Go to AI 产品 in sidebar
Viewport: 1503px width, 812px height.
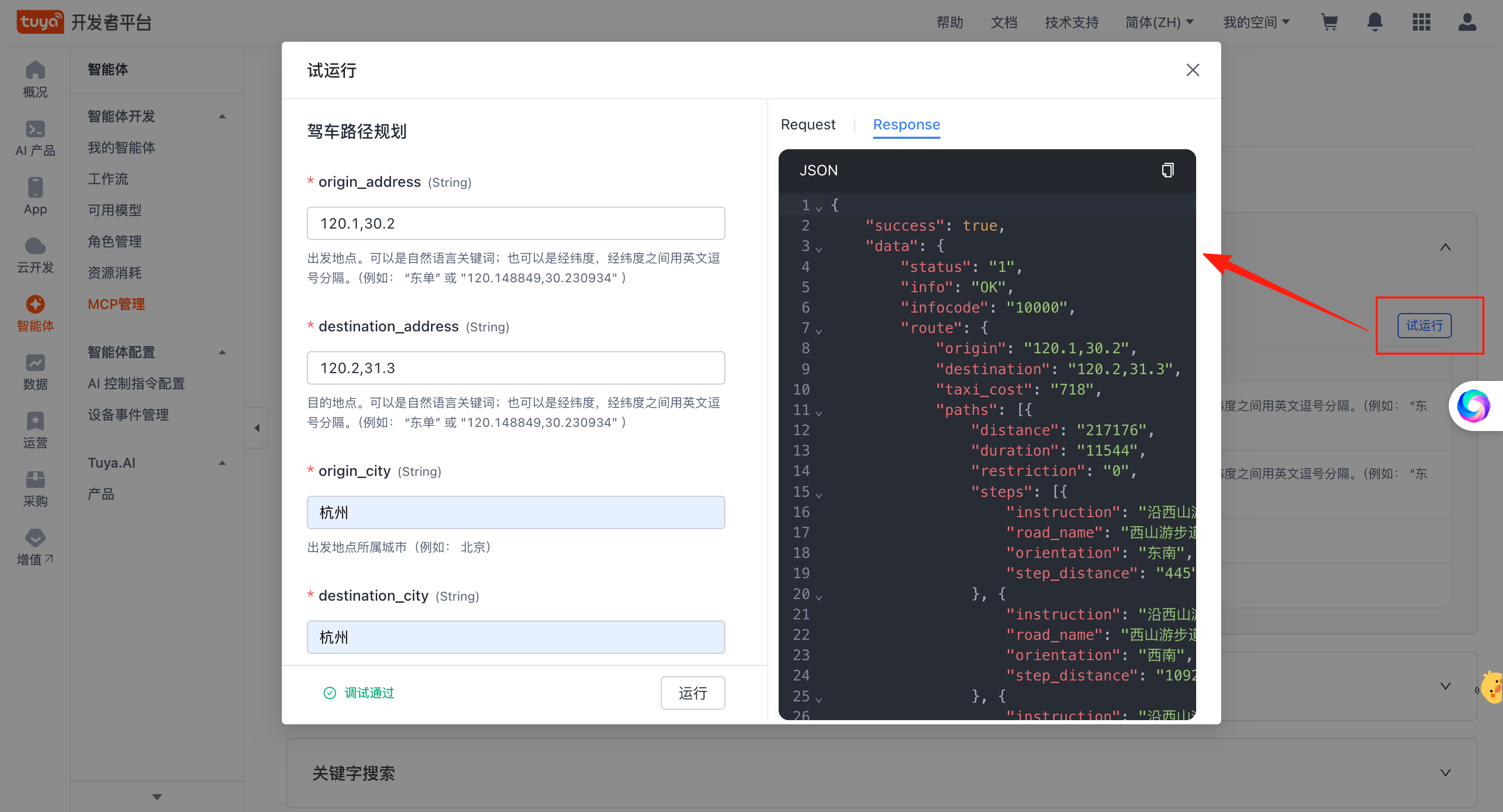(35, 138)
